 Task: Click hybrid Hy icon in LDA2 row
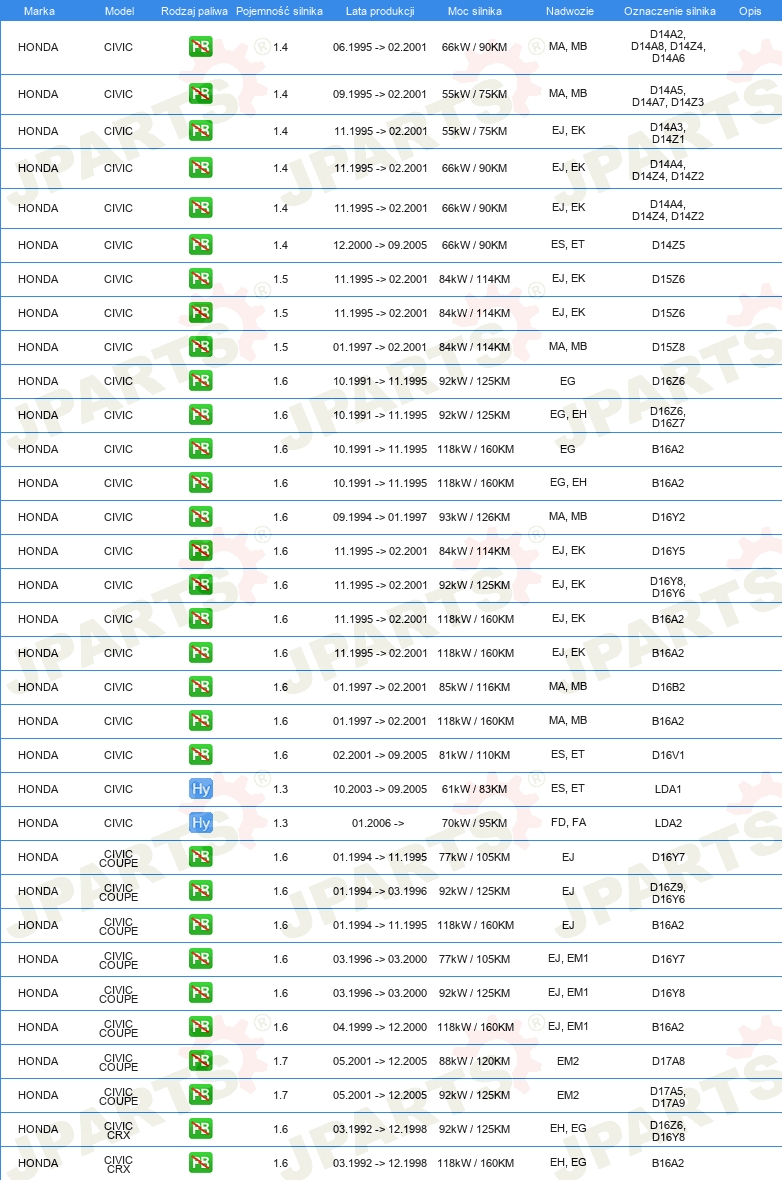point(200,823)
